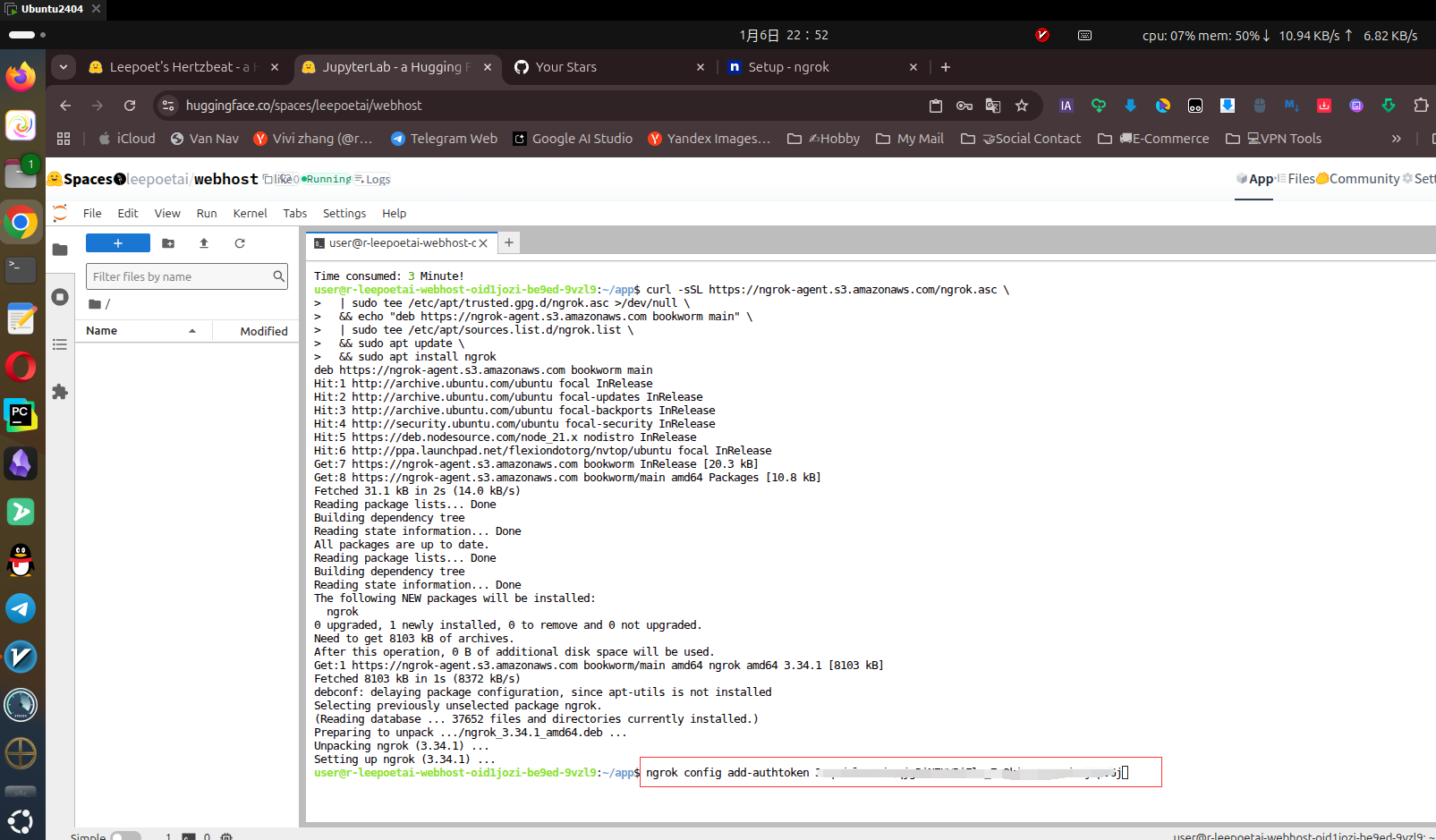Click the upload files icon

tap(204, 243)
